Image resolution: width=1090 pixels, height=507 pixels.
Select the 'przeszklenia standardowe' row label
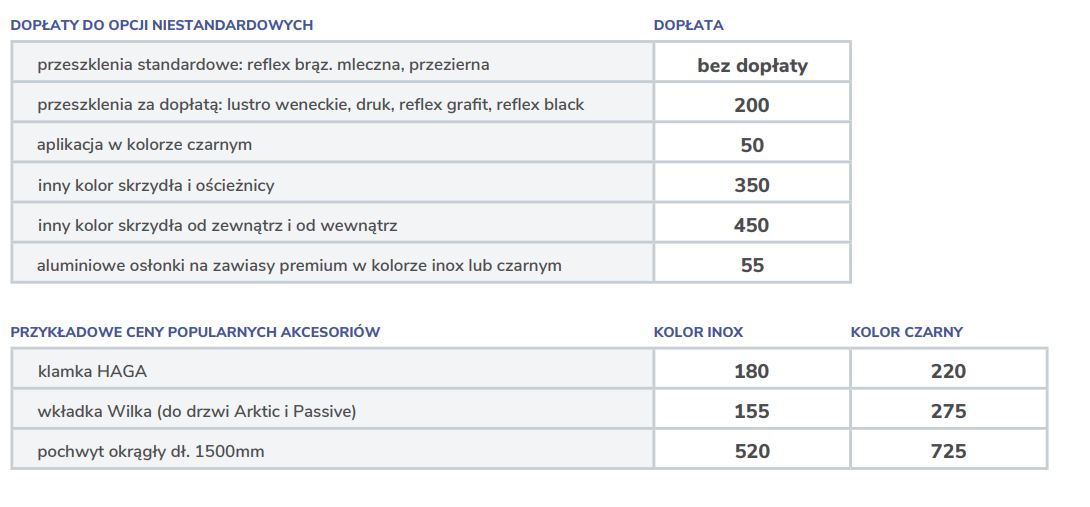tap(263, 65)
